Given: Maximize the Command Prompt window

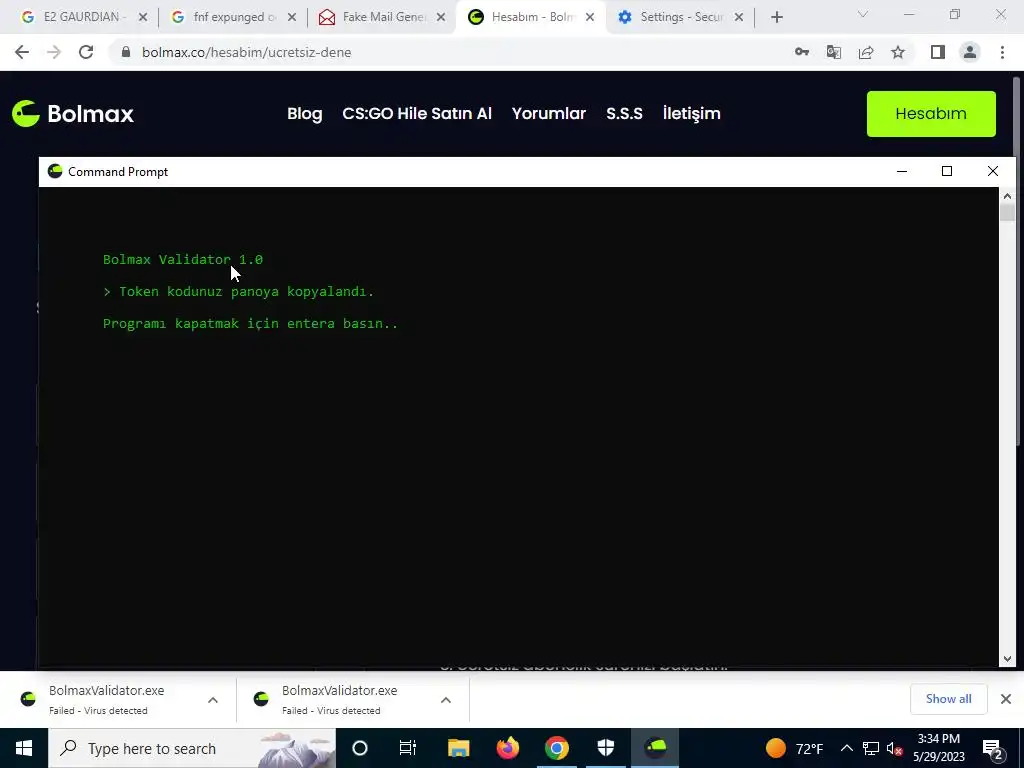Looking at the screenshot, I should [x=947, y=171].
